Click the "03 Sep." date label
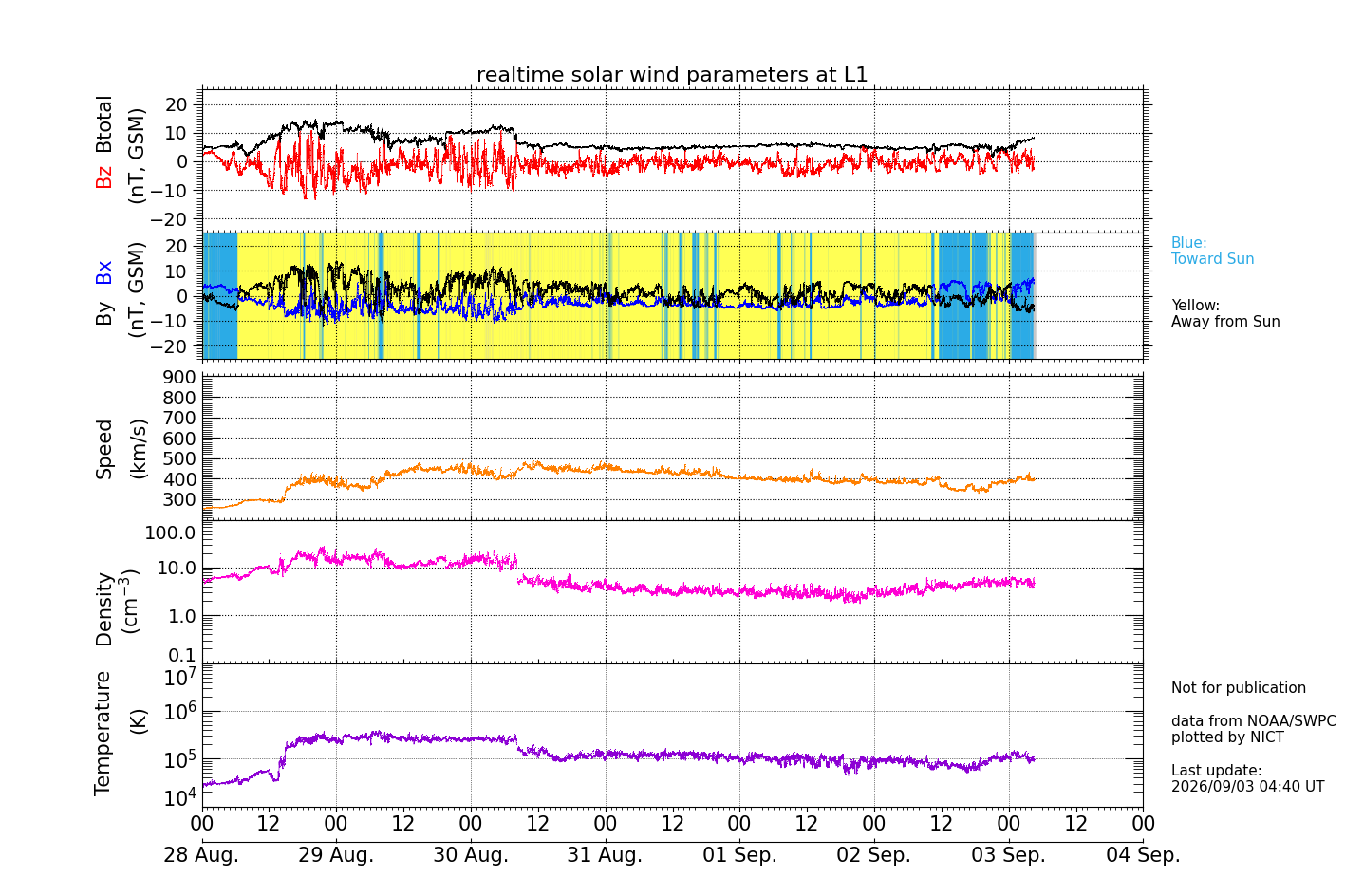1345x896 pixels. (1008, 855)
